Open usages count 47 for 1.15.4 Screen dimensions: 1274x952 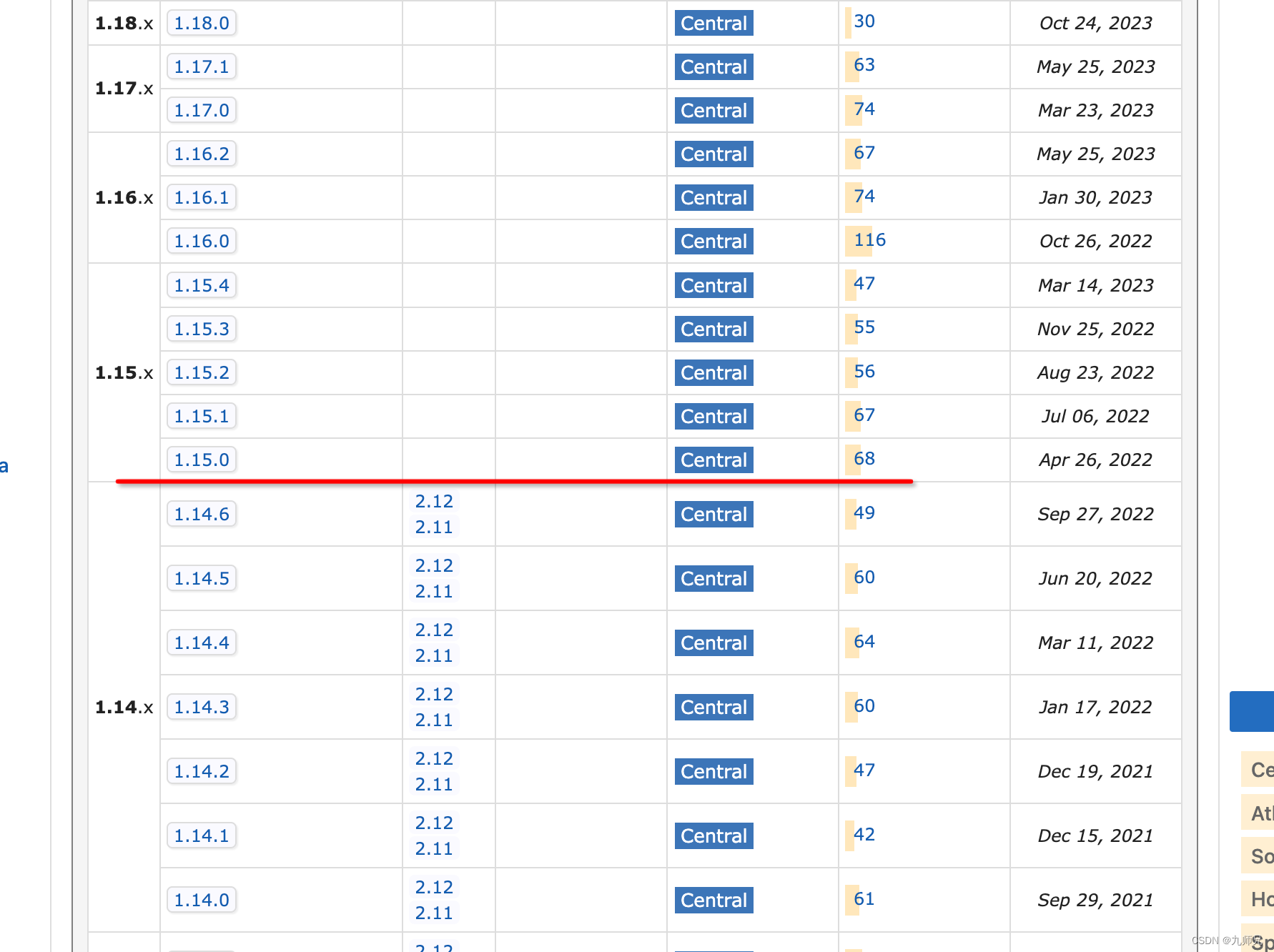click(x=864, y=284)
